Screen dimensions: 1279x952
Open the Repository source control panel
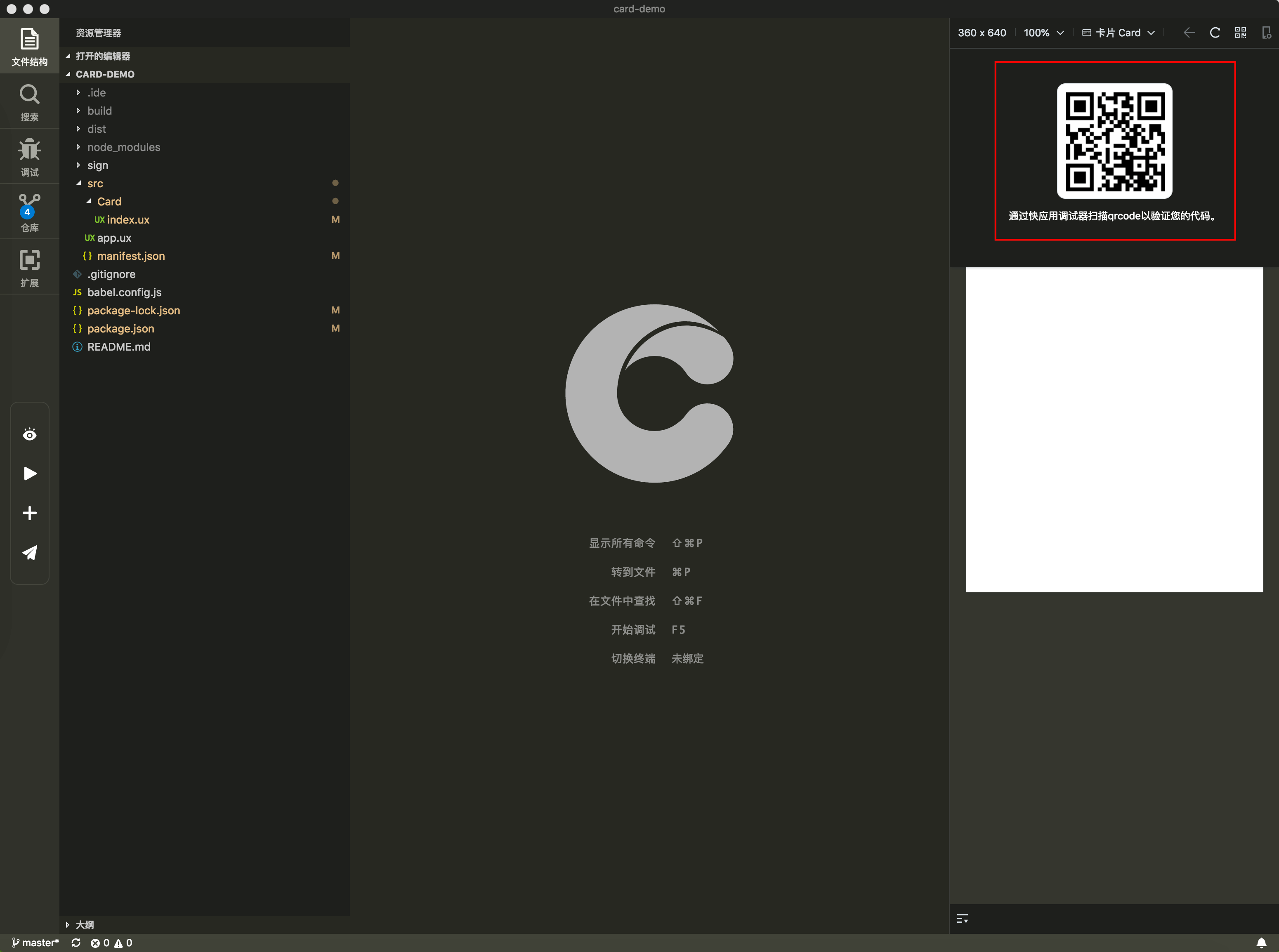[29, 212]
